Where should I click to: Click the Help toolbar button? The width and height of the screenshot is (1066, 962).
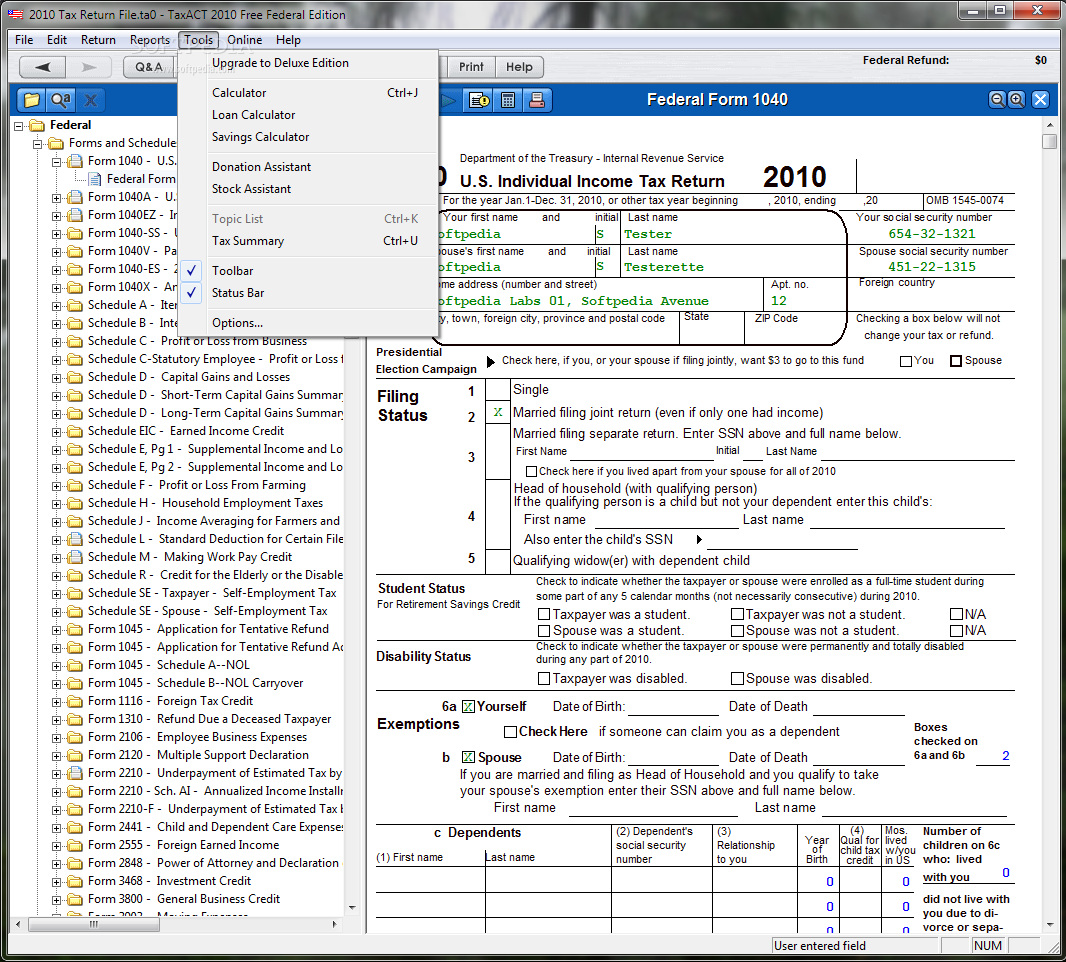point(519,67)
